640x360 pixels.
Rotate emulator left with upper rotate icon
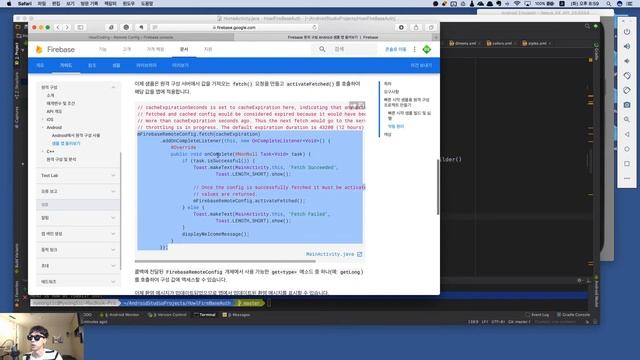click(x=627, y=76)
